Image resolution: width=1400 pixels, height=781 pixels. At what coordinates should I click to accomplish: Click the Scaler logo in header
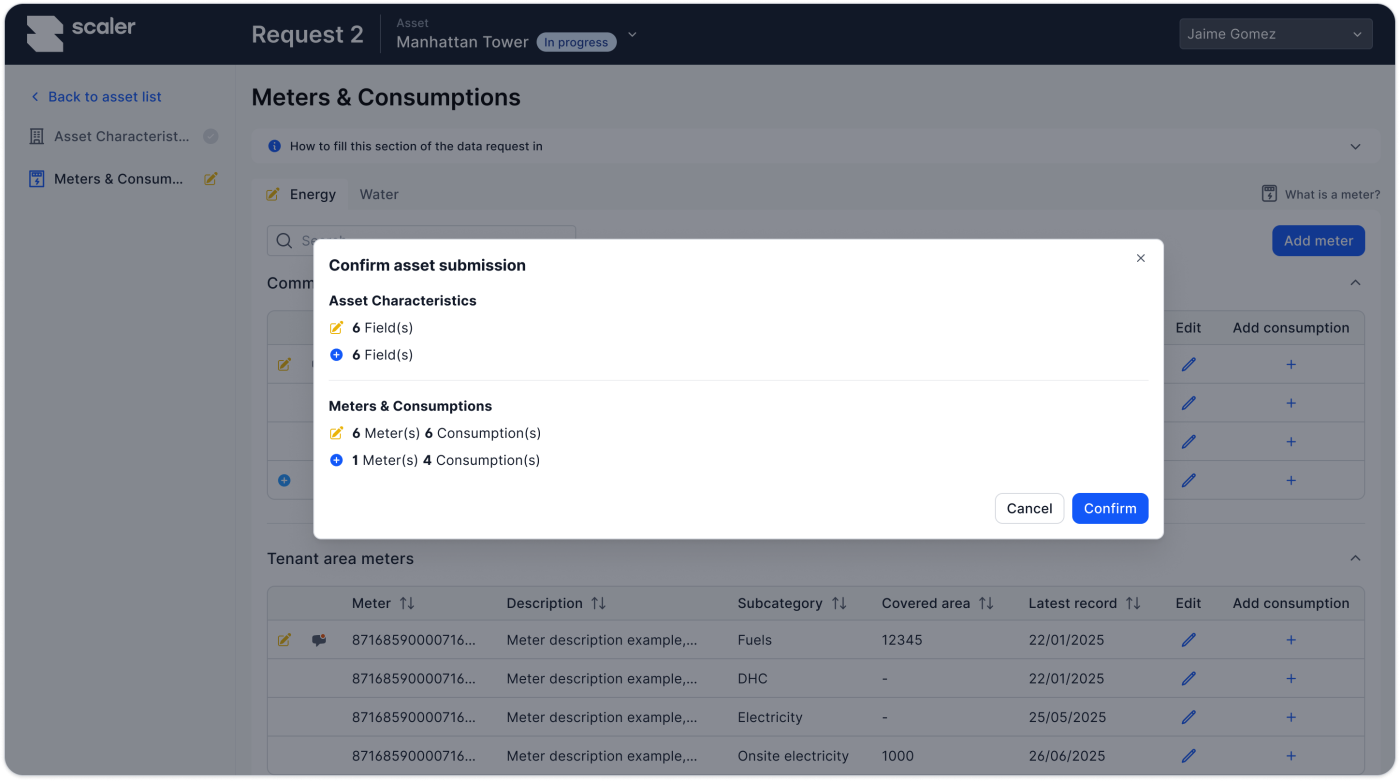81,33
